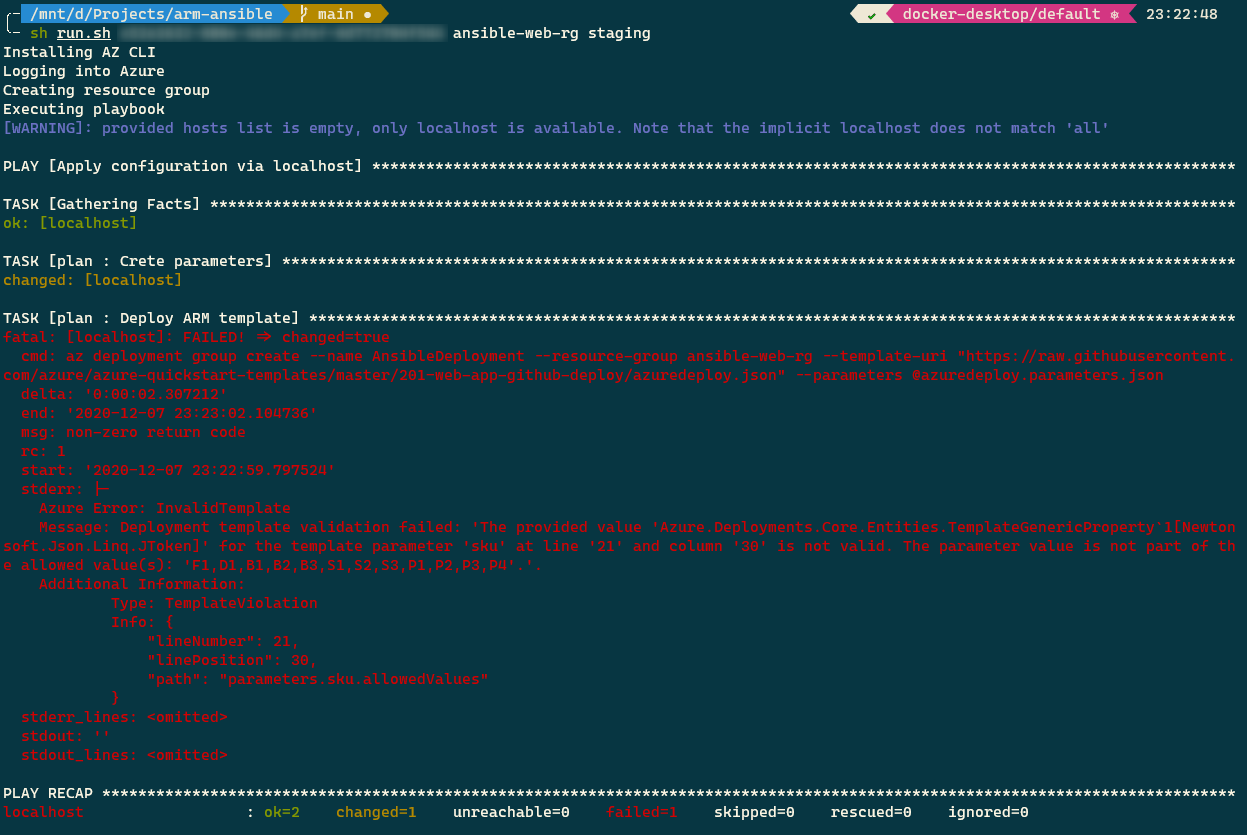Click the start: '2020-12-07 23:22:59.797524' line

(178, 470)
